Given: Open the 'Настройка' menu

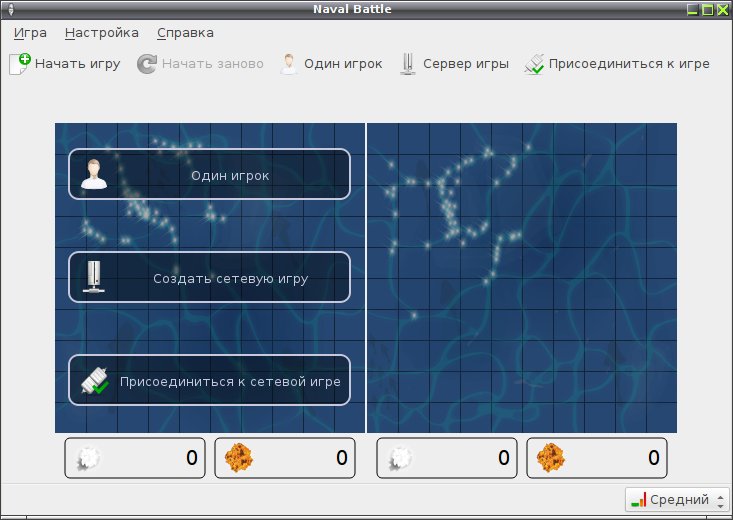Looking at the screenshot, I should 101,33.
